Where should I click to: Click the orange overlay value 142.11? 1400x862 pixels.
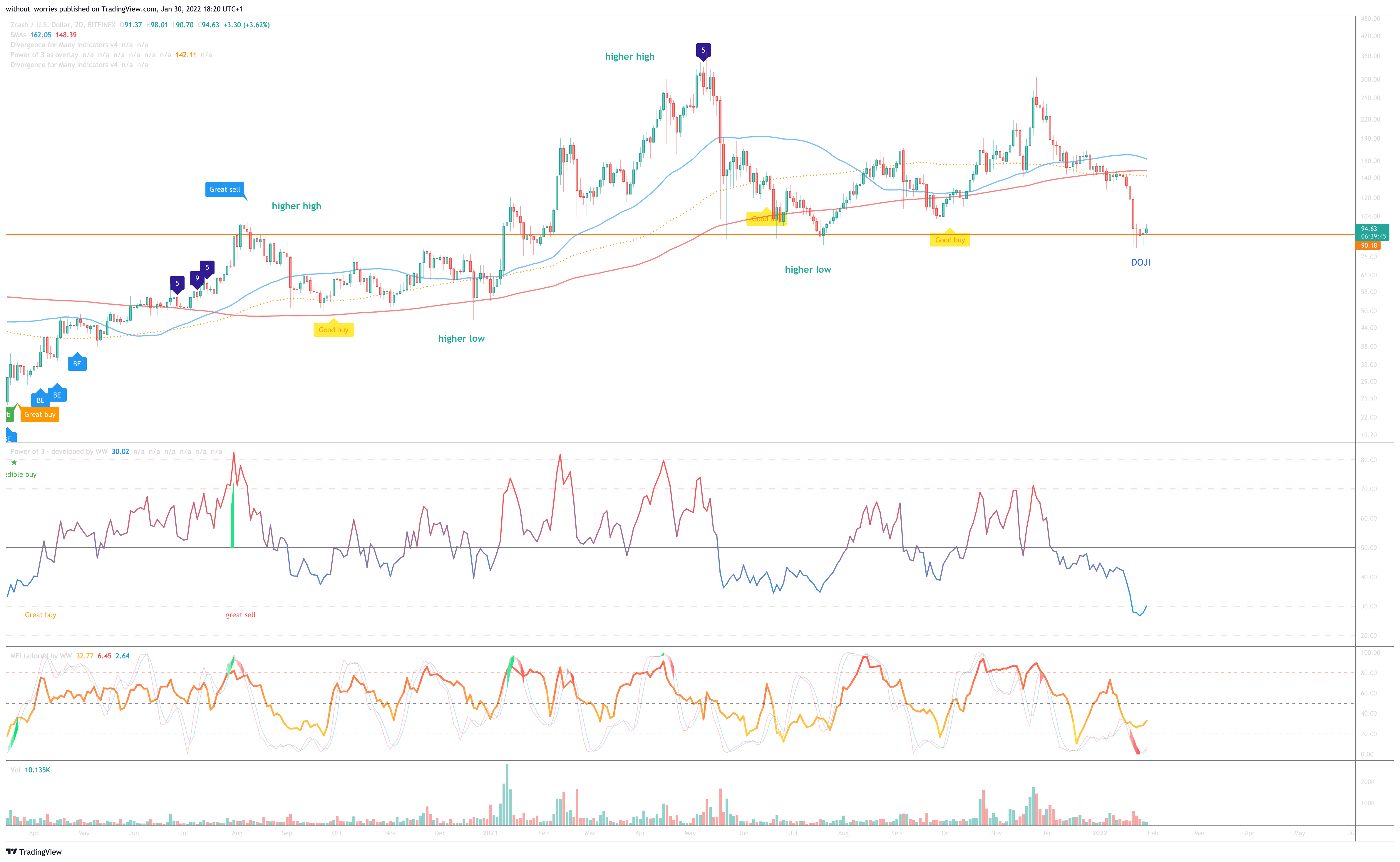click(185, 55)
